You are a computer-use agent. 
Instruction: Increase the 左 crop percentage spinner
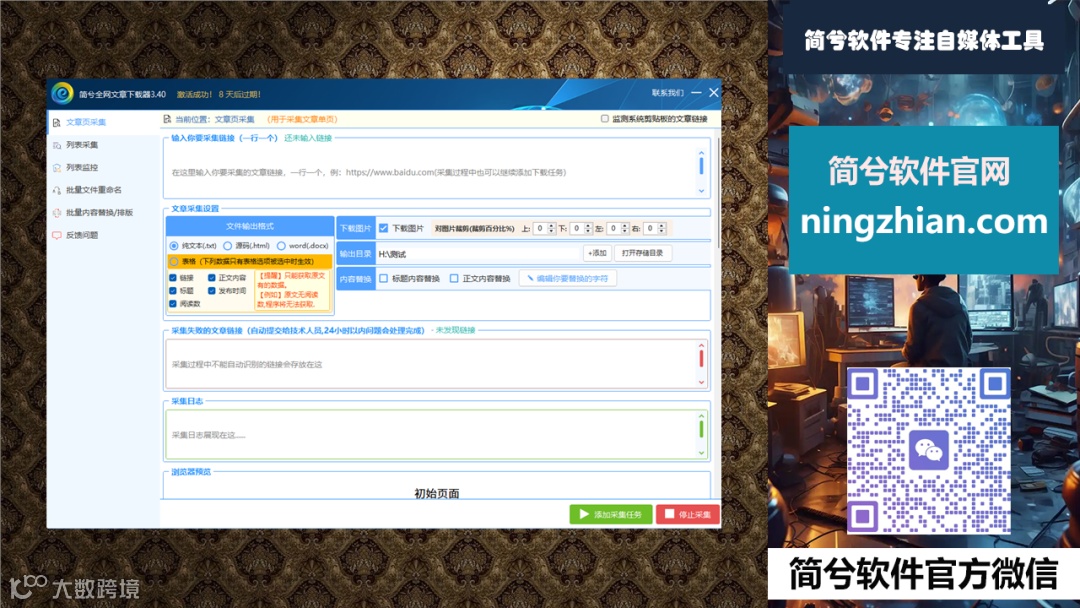(x=625, y=226)
